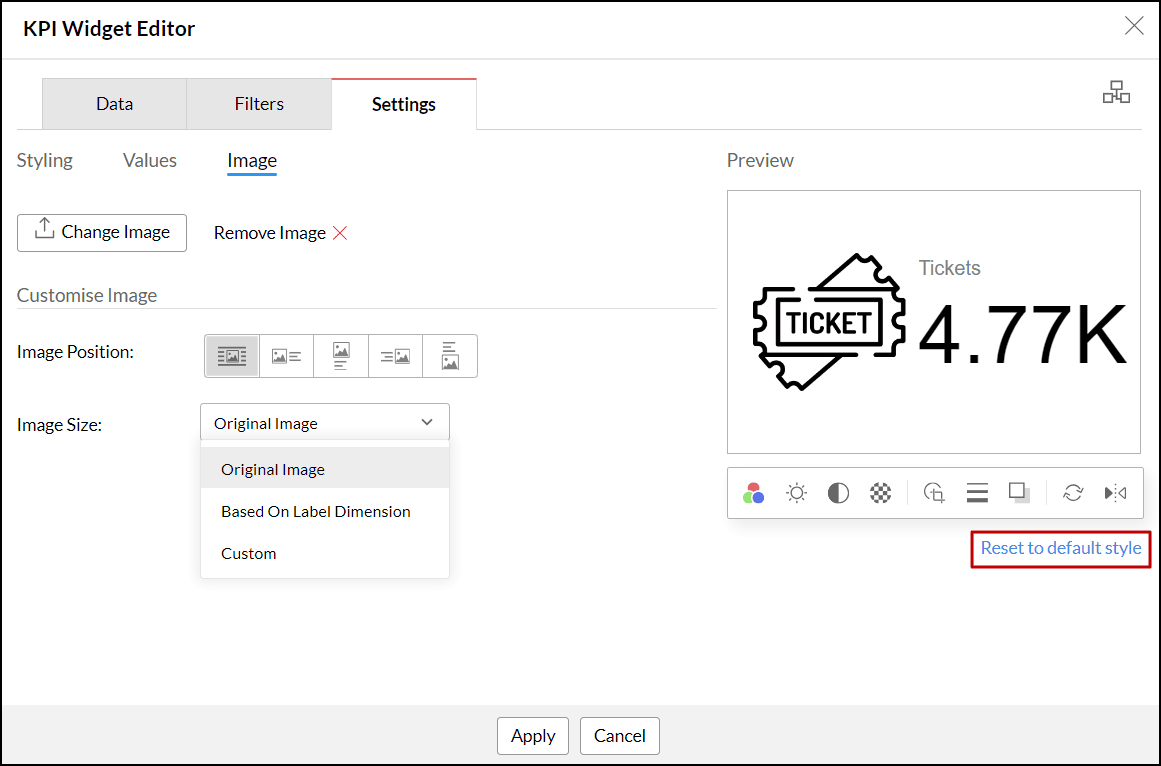Viewport: 1161px width, 766px height.
Task: Open the image color adjustment tool
Action: tap(754, 493)
